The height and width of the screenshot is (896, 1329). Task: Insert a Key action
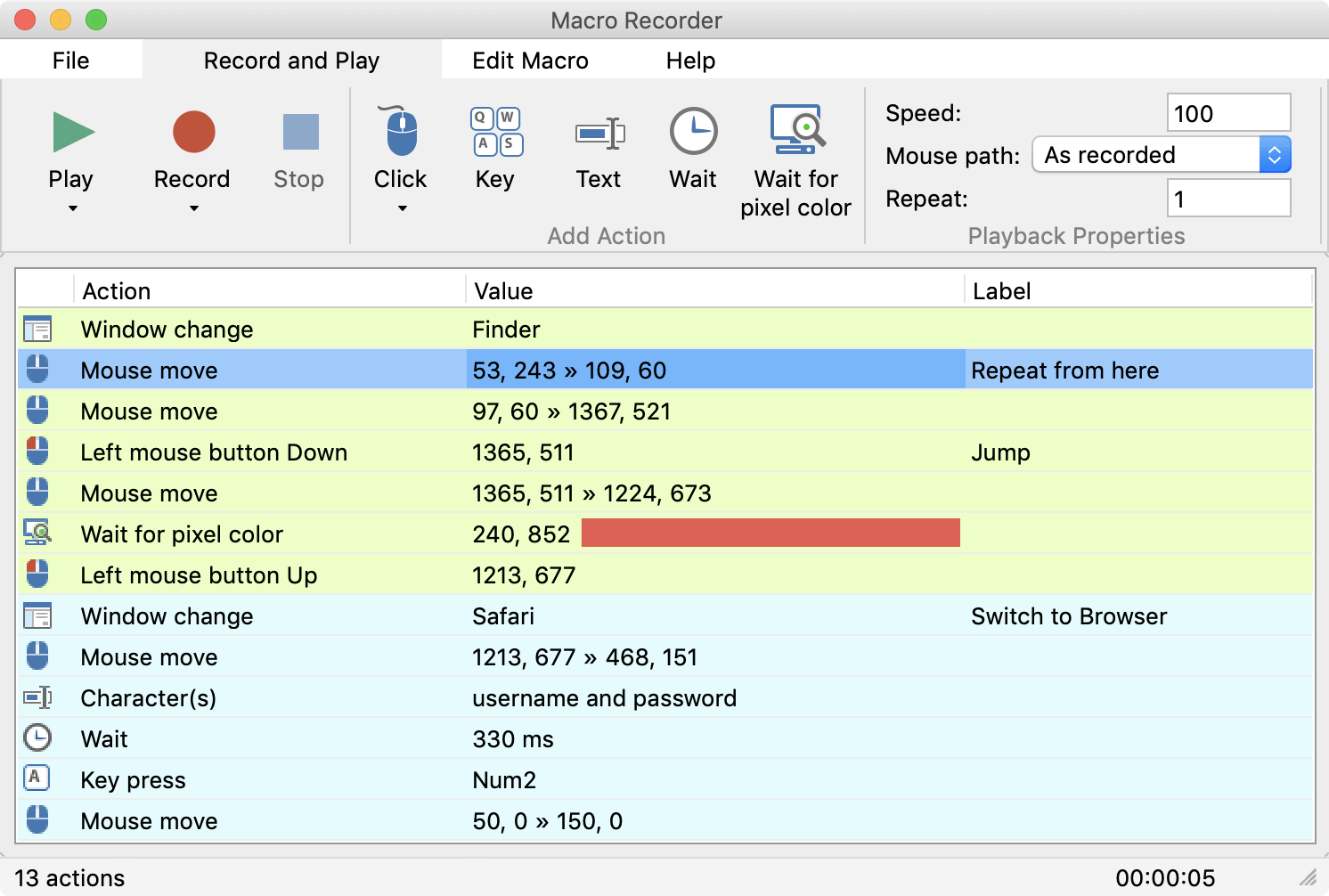(495, 132)
